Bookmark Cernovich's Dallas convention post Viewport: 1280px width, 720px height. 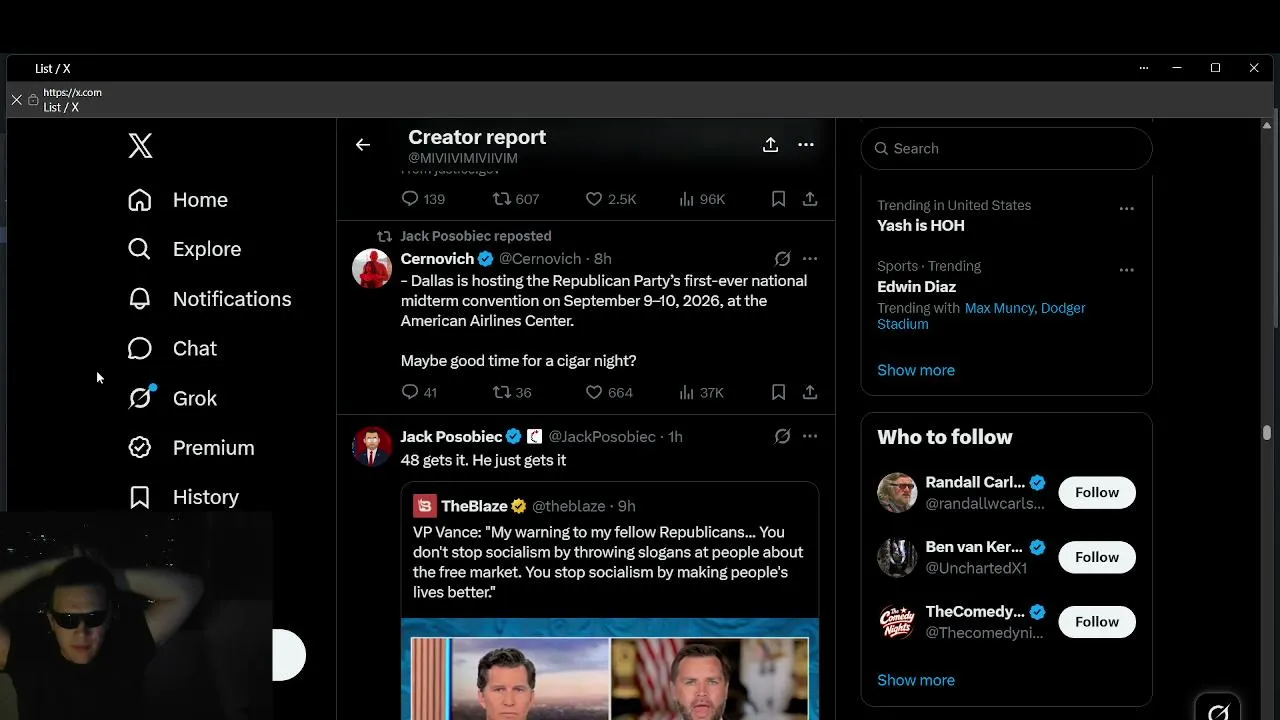[x=778, y=392]
